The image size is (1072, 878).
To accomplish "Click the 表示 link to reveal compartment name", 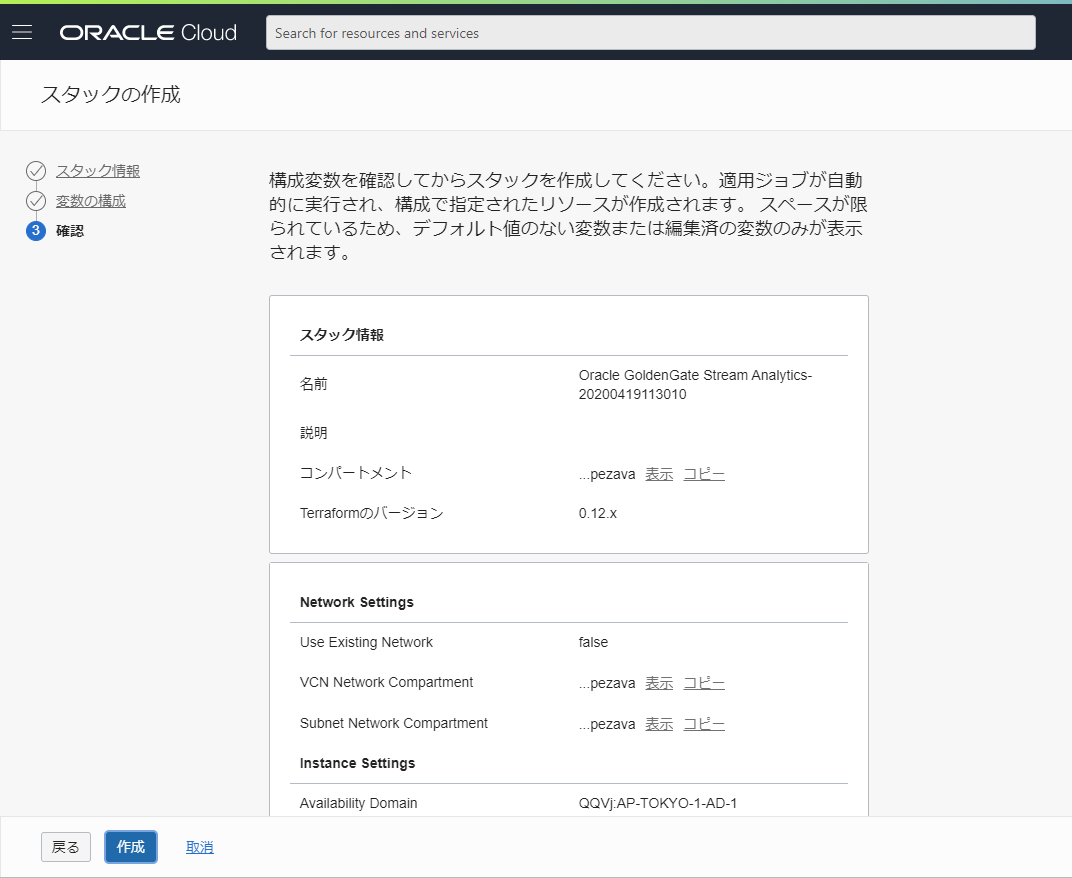I will pyautogui.click(x=658, y=473).
